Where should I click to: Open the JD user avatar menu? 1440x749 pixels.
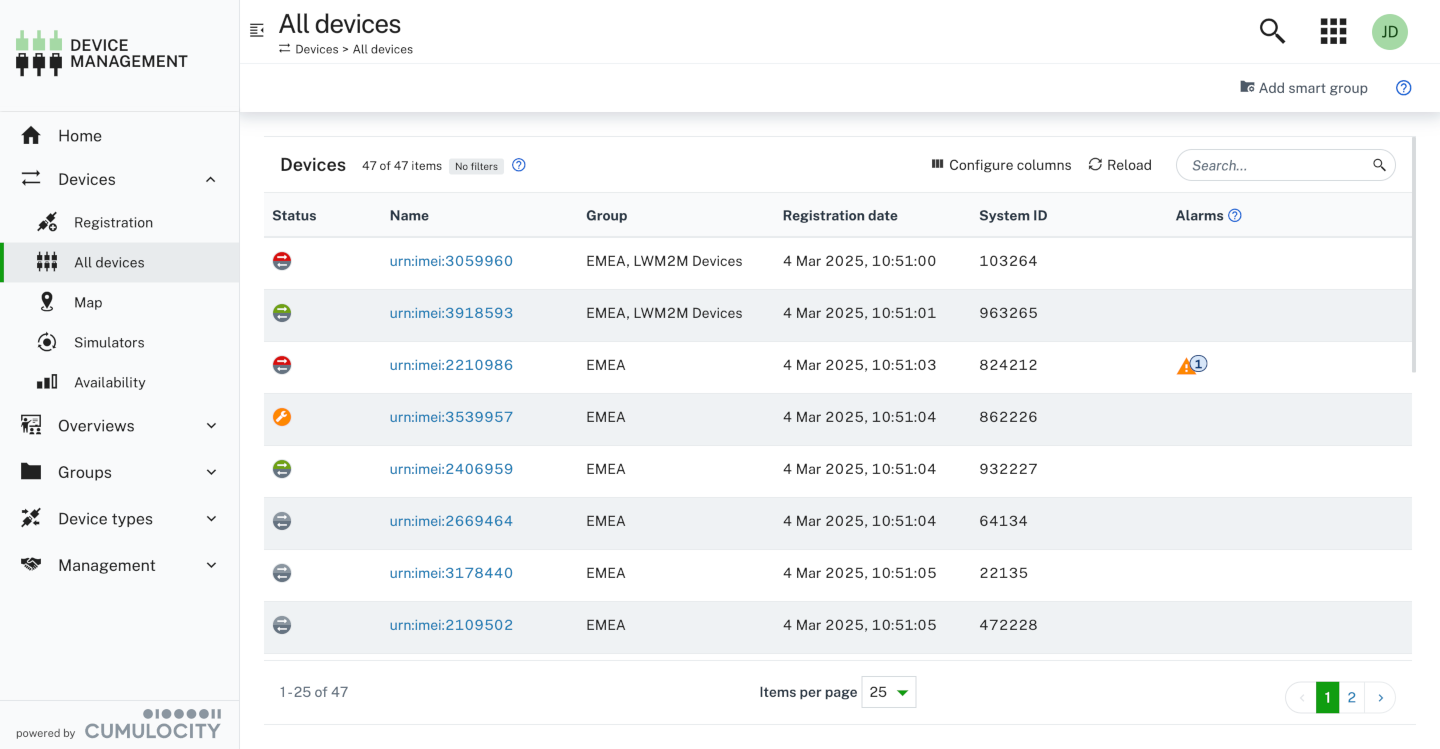tap(1389, 32)
